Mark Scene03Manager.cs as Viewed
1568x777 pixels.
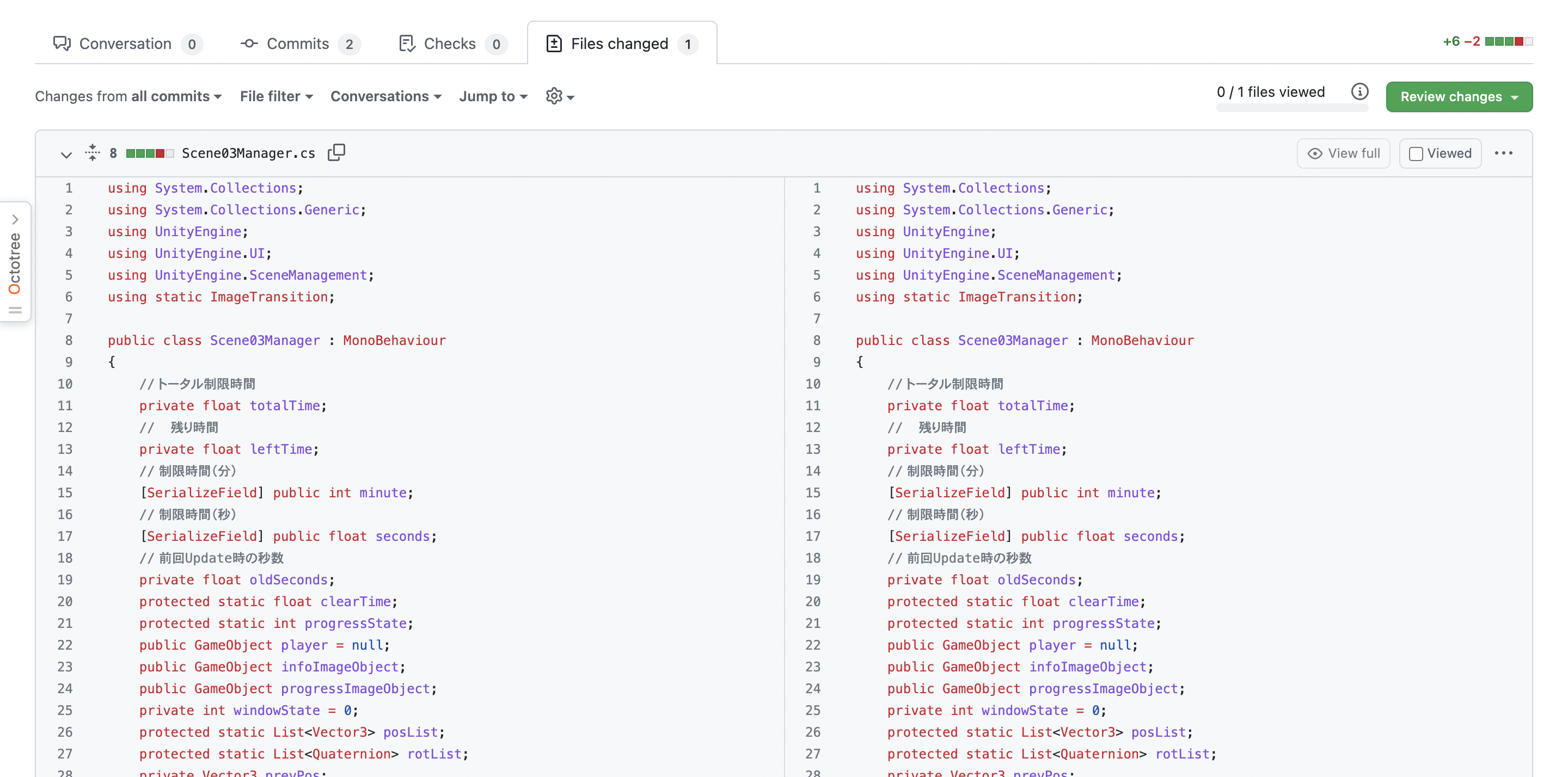click(x=1440, y=153)
